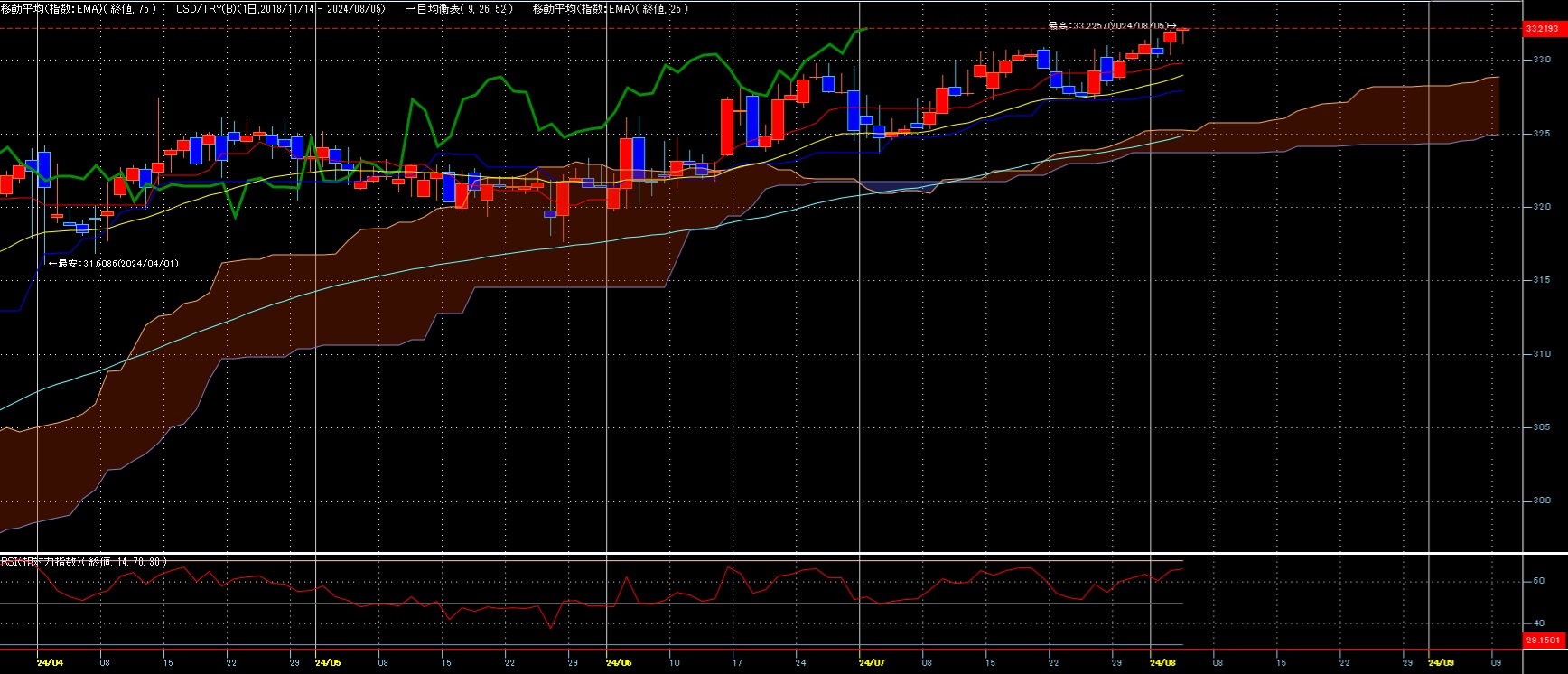
Task: Click the red RSI value tag 29.1501
Action: click(x=1543, y=640)
